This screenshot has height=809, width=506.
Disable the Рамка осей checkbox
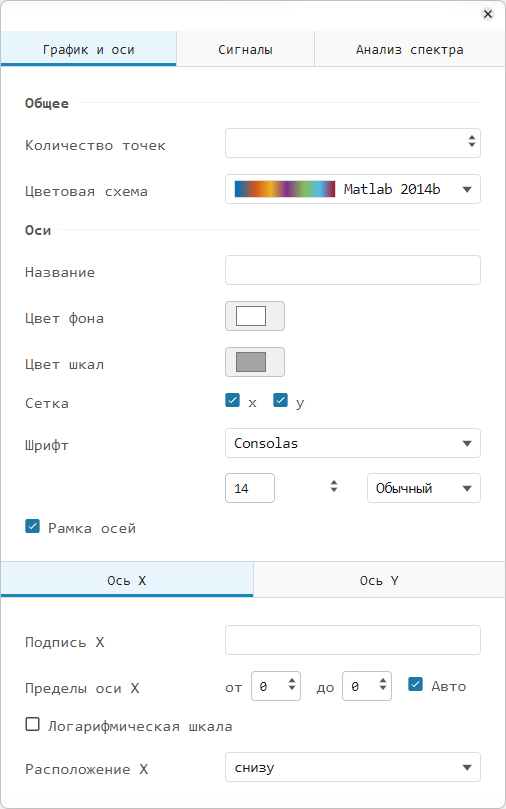tap(32, 526)
